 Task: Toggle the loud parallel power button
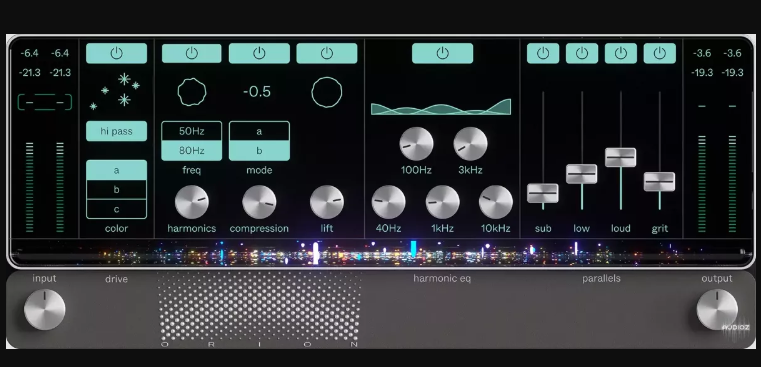(620, 53)
